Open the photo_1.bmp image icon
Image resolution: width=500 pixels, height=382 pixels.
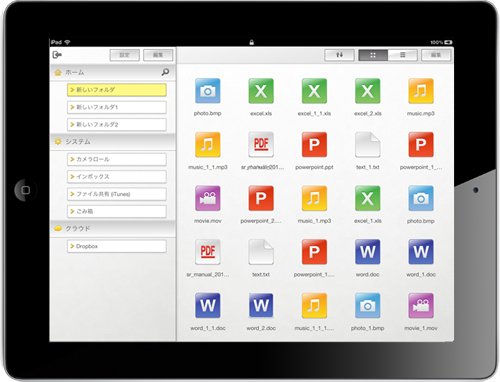click(368, 306)
